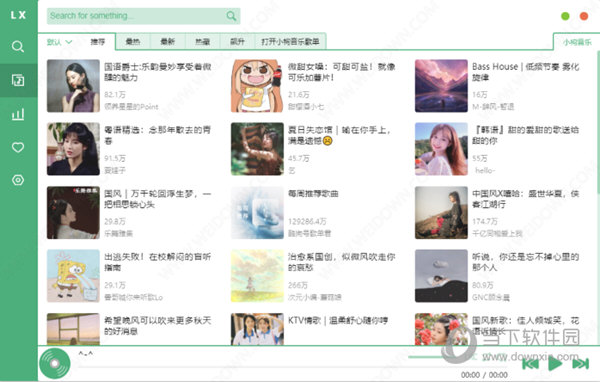Open the favorites heart icon in sidebar
600x382 pixels.
point(18,147)
